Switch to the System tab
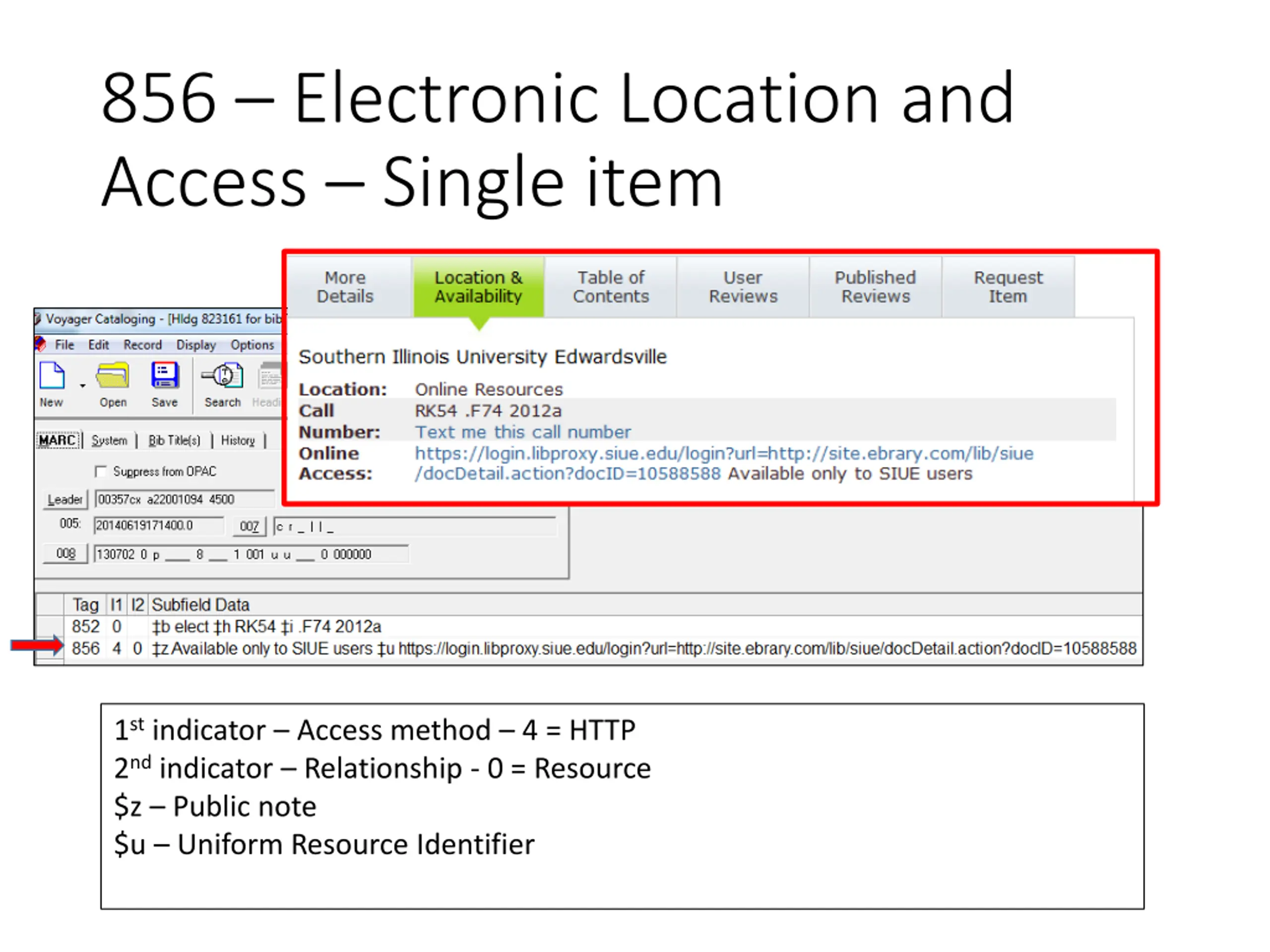Viewport: 1270px width, 952px height. [109, 440]
